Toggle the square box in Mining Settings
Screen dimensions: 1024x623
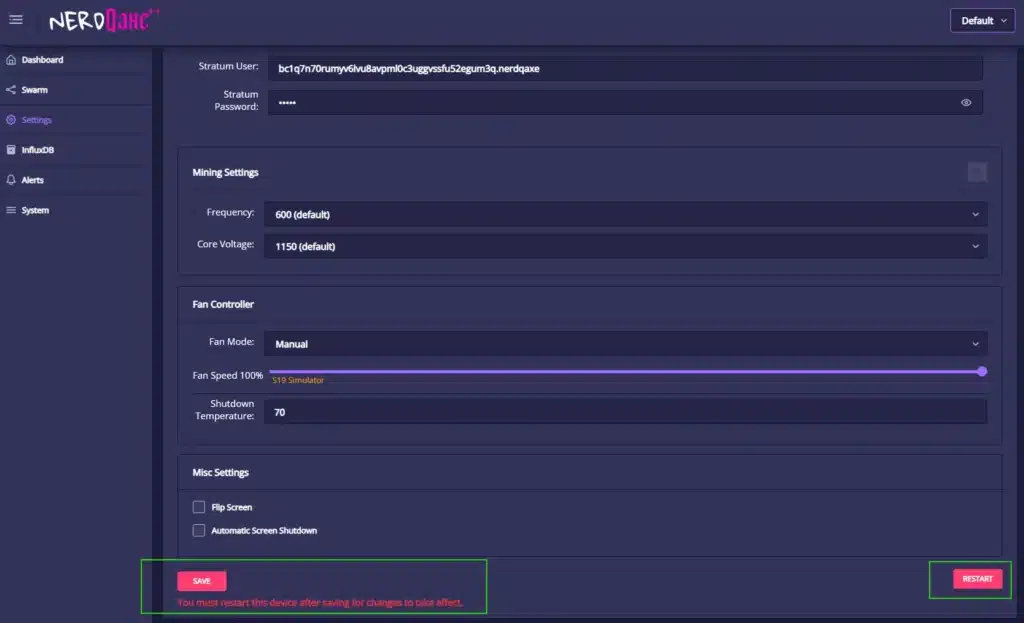coord(977,172)
